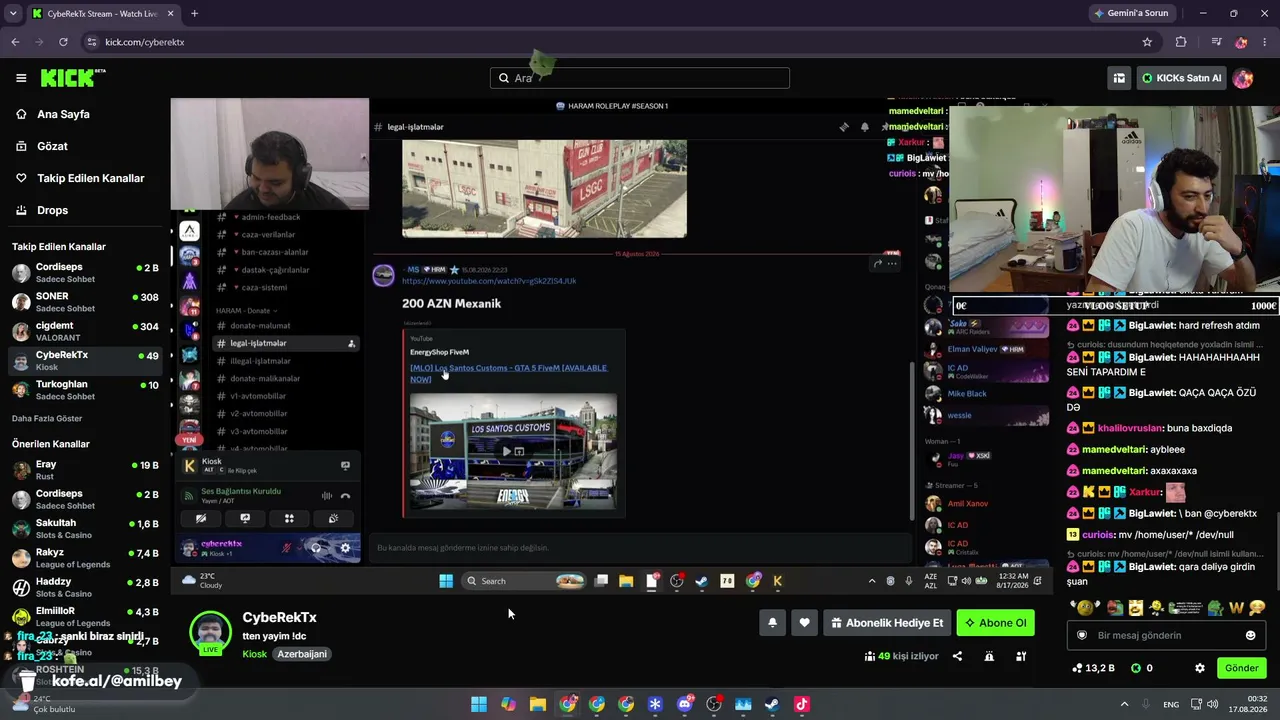Viewport: 1280px width, 720px height.
Task: Open emoji picker in chat input
Action: pos(1250,635)
